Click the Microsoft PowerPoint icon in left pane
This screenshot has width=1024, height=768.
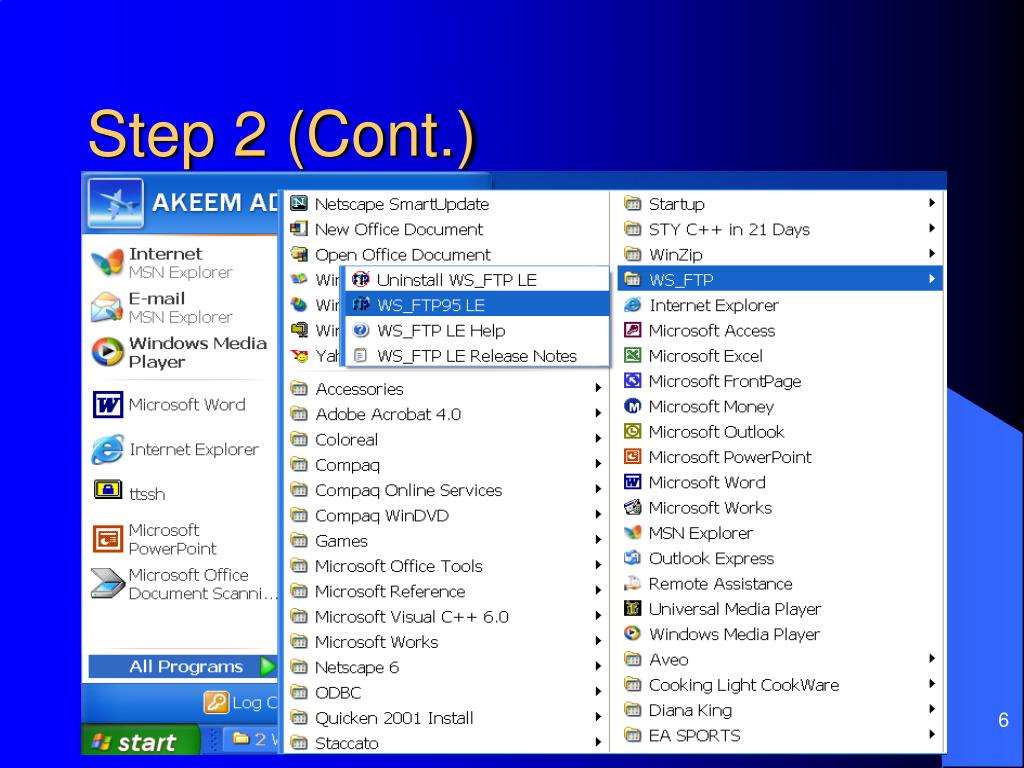coord(108,539)
